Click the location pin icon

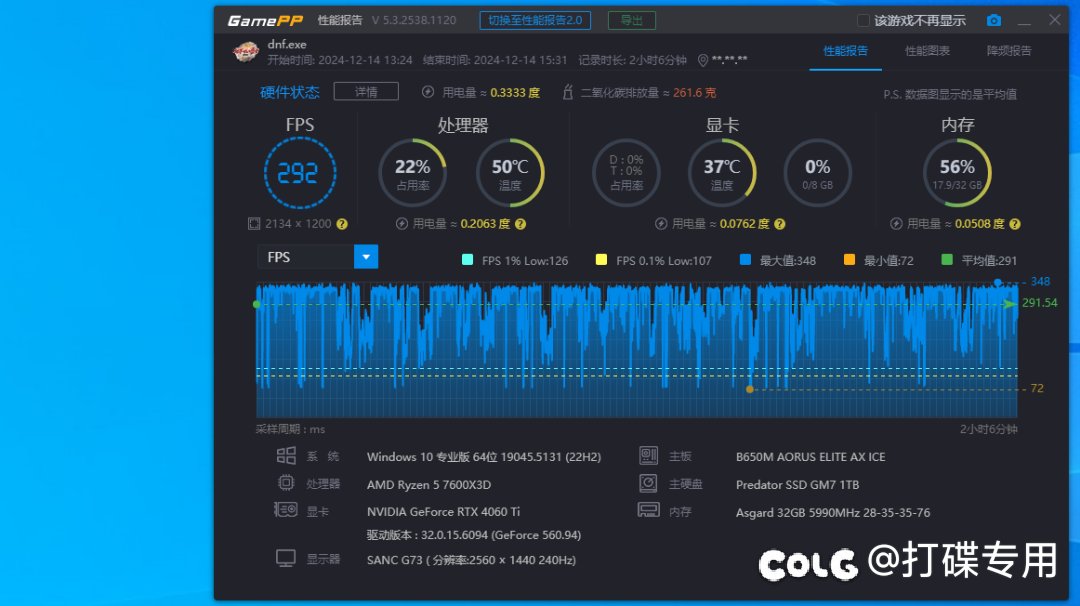click(703, 61)
